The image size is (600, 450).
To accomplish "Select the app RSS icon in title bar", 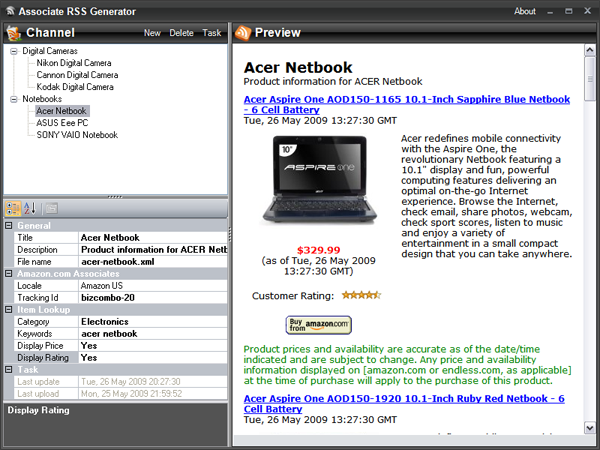I will tap(10, 11).
